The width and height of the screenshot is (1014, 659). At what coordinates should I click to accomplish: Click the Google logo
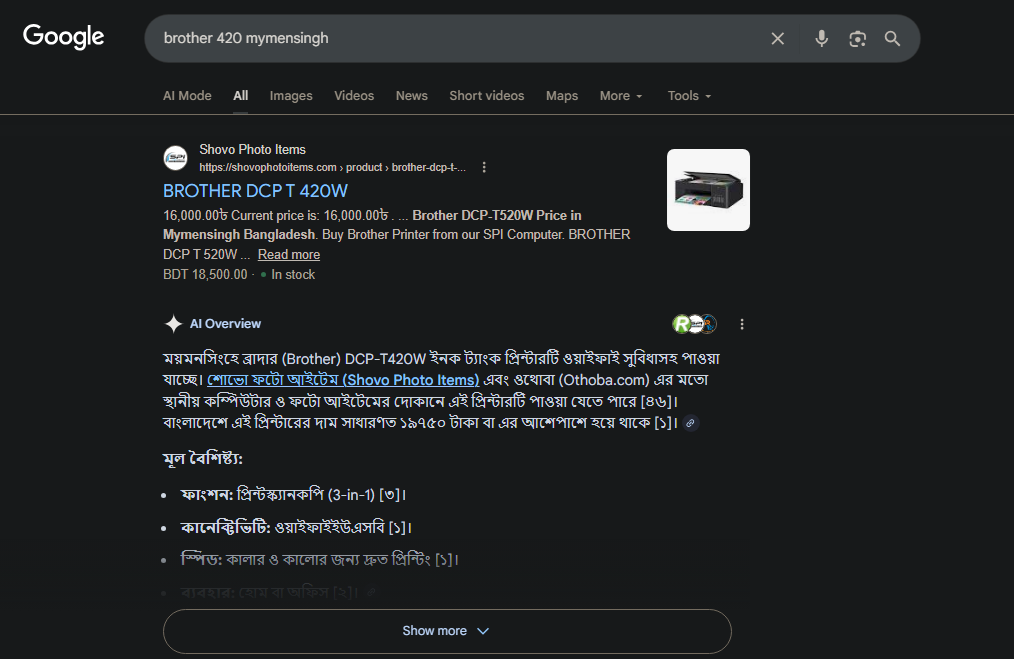point(64,37)
